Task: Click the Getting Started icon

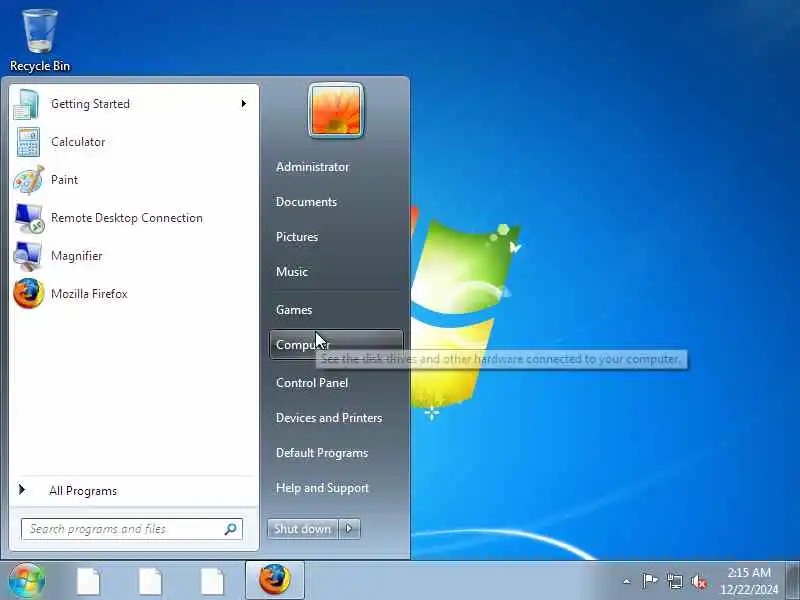Action: pos(27,104)
